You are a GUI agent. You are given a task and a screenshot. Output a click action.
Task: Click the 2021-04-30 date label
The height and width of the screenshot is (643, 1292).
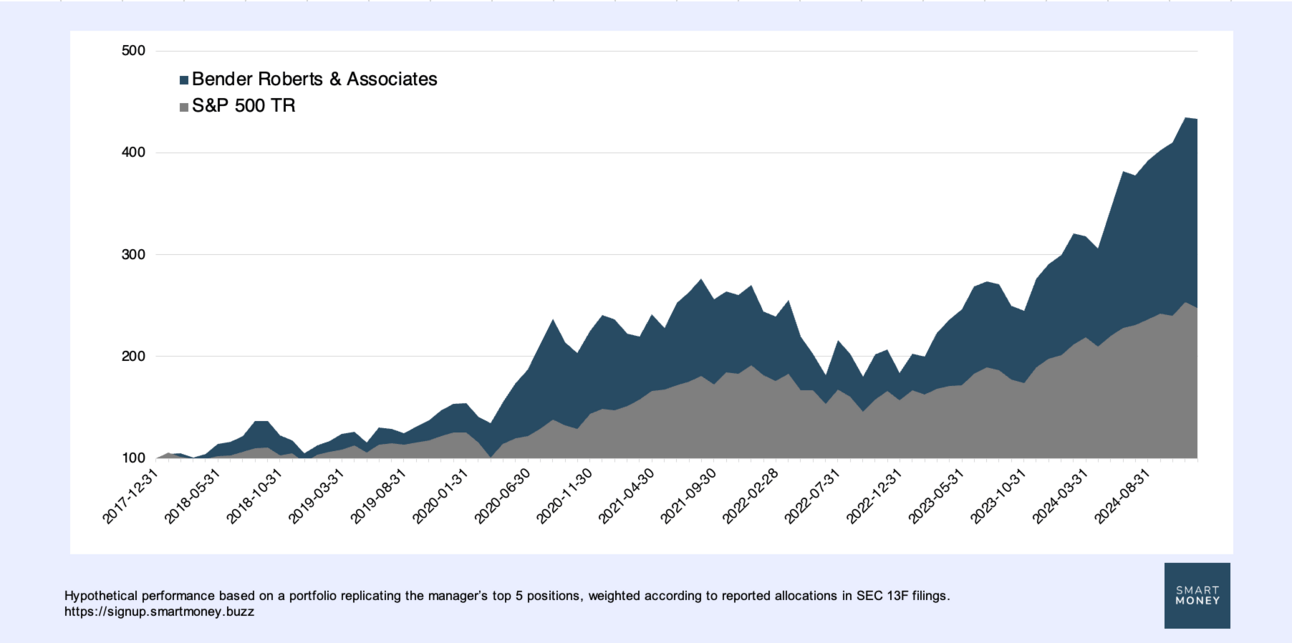coord(626,495)
